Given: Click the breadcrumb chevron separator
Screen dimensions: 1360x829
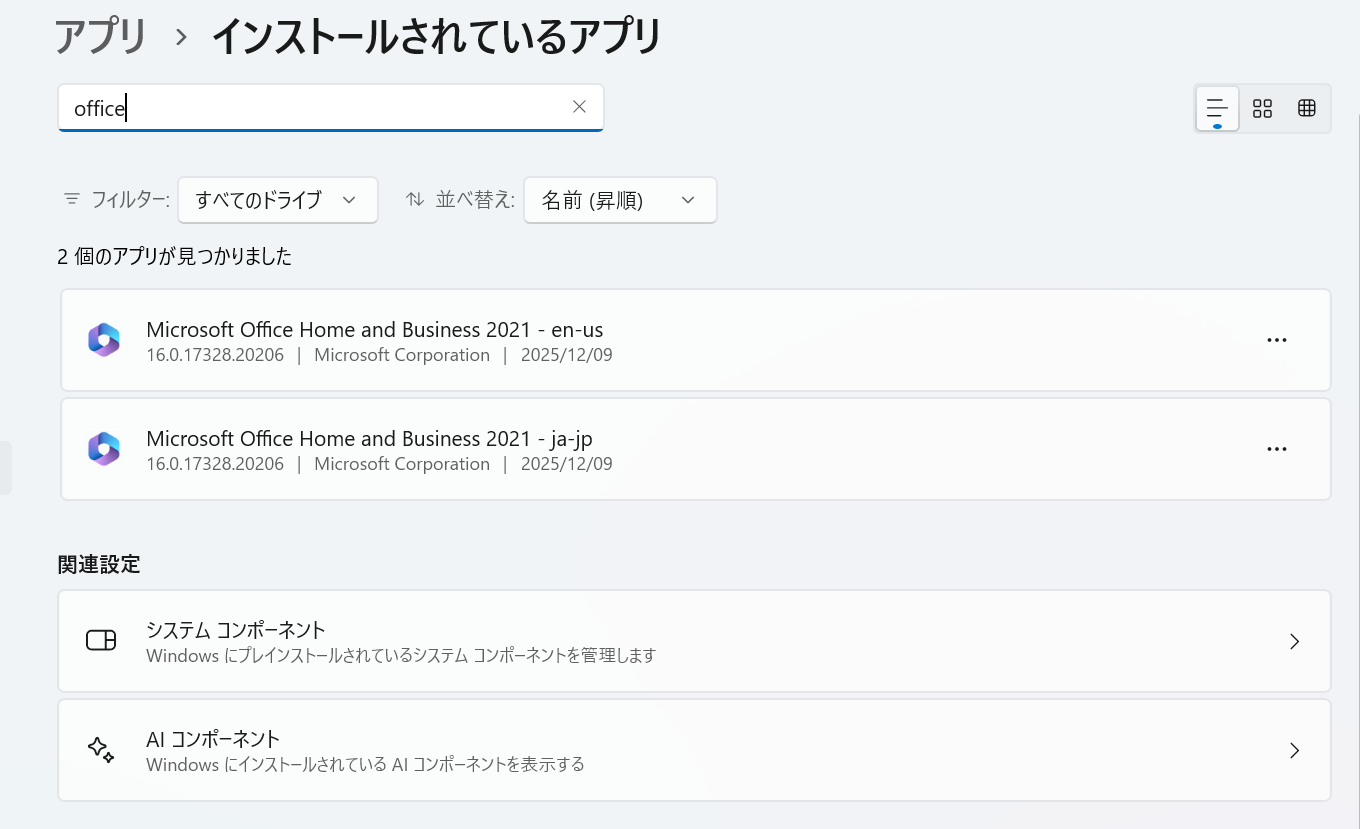Looking at the screenshot, I should [181, 38].
